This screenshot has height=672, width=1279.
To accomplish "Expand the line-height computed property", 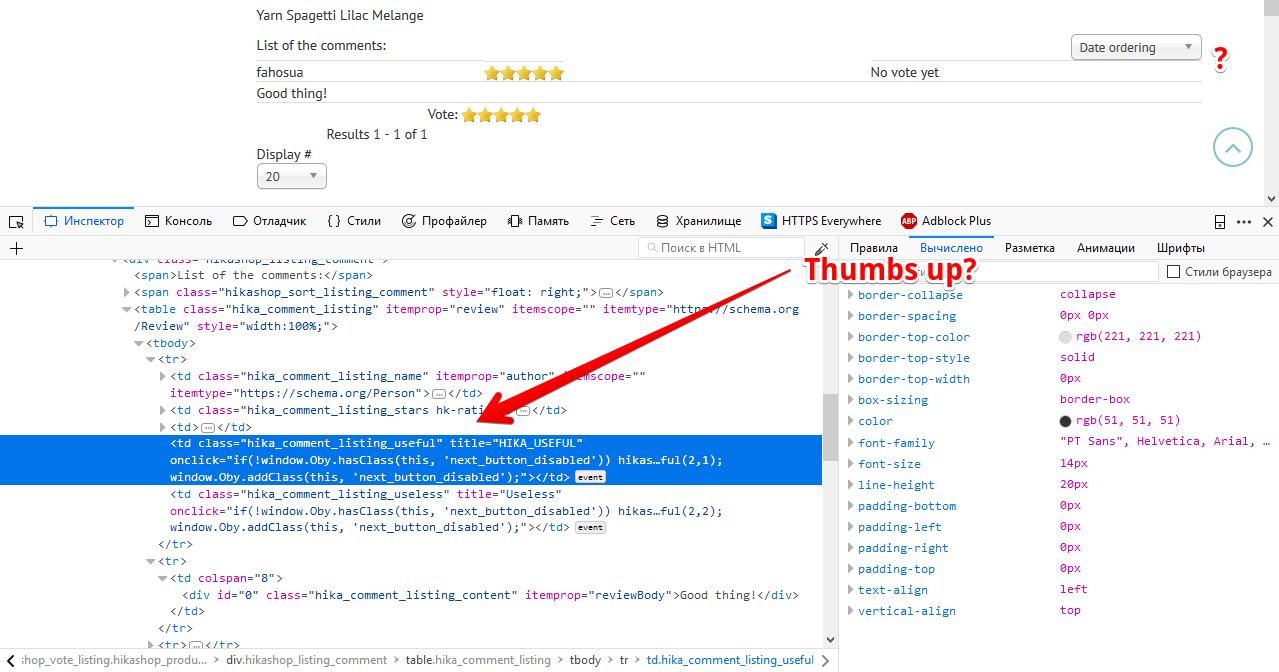I will [851, 484].
